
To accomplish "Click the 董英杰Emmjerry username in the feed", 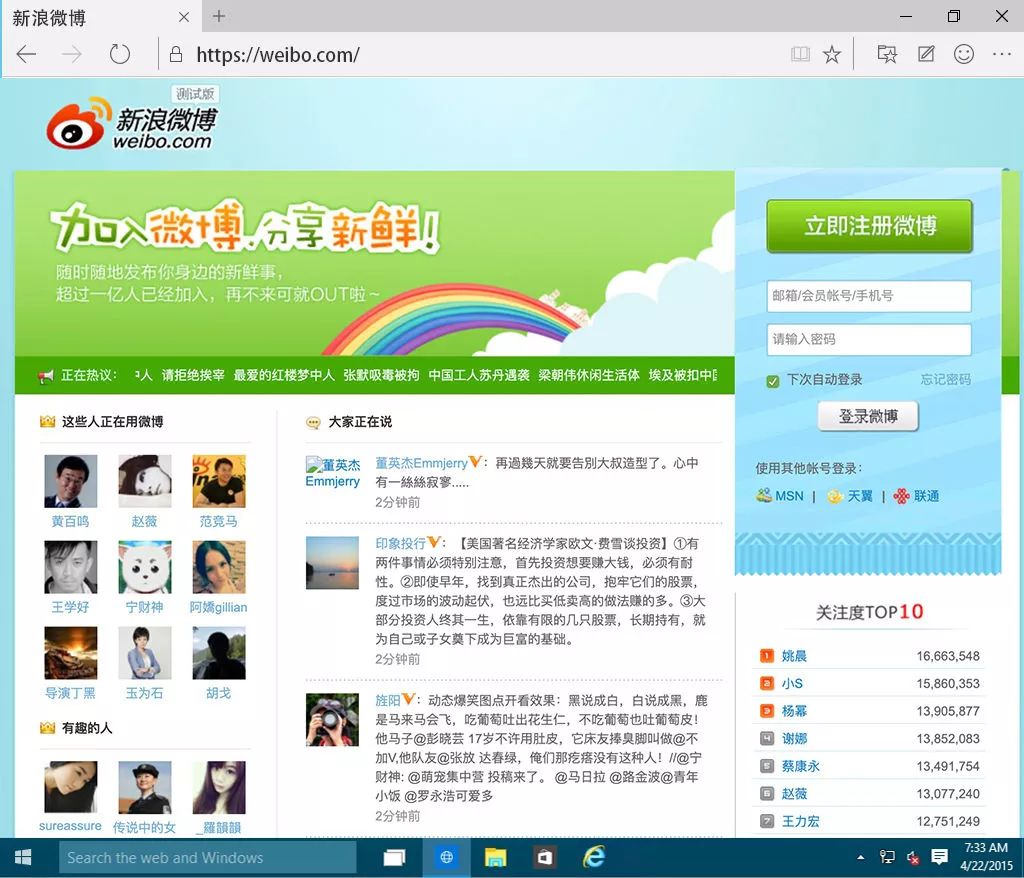I will click(421, 463).
